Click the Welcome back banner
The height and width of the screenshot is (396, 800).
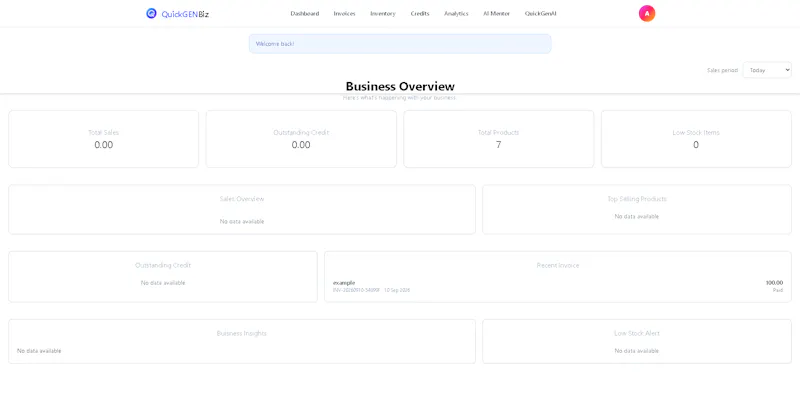pos(400,44)
